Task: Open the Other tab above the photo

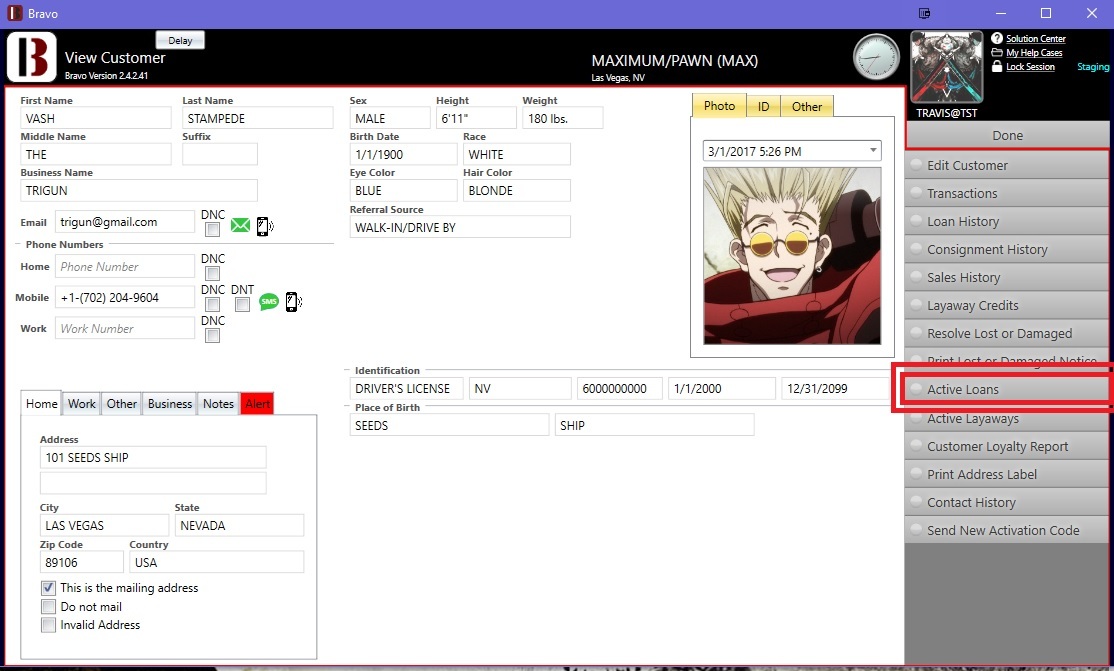Action: coord(807,107)
